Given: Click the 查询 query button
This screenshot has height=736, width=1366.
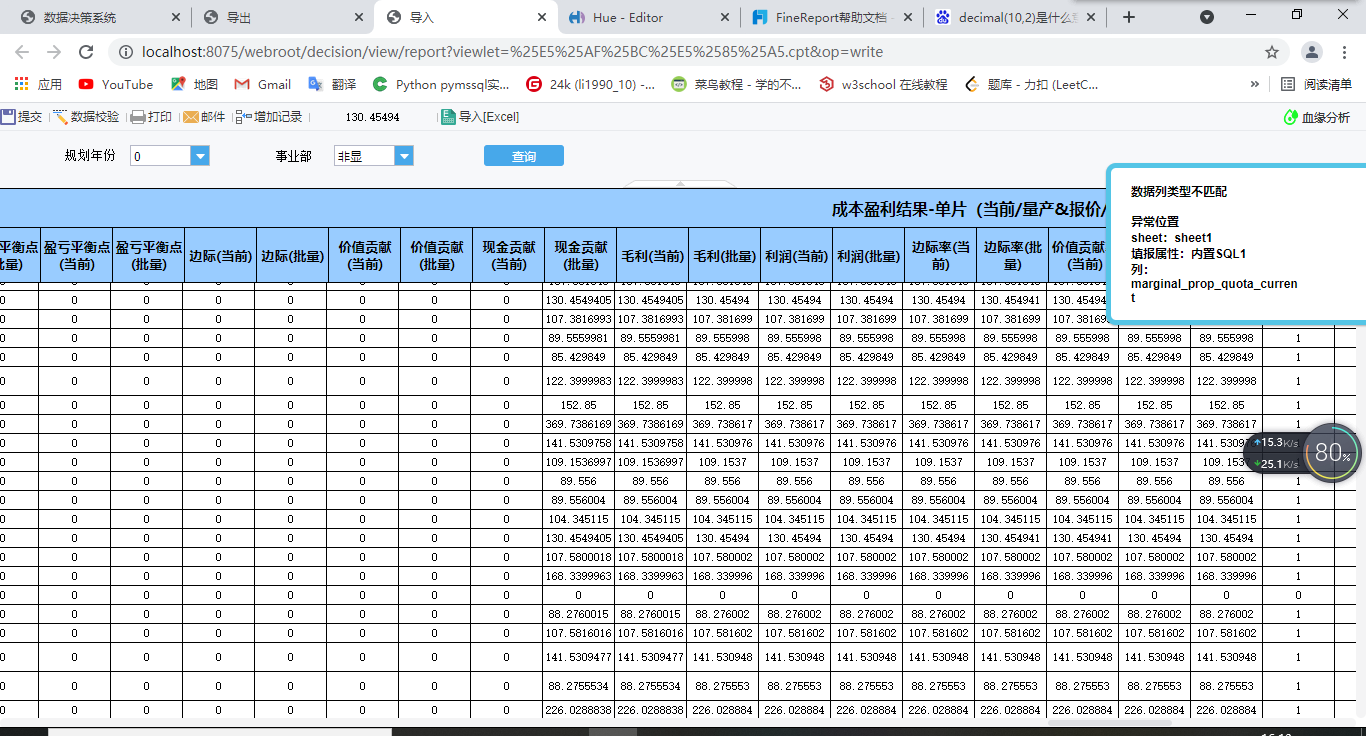Looking at the screenshot, I should 524,156.
